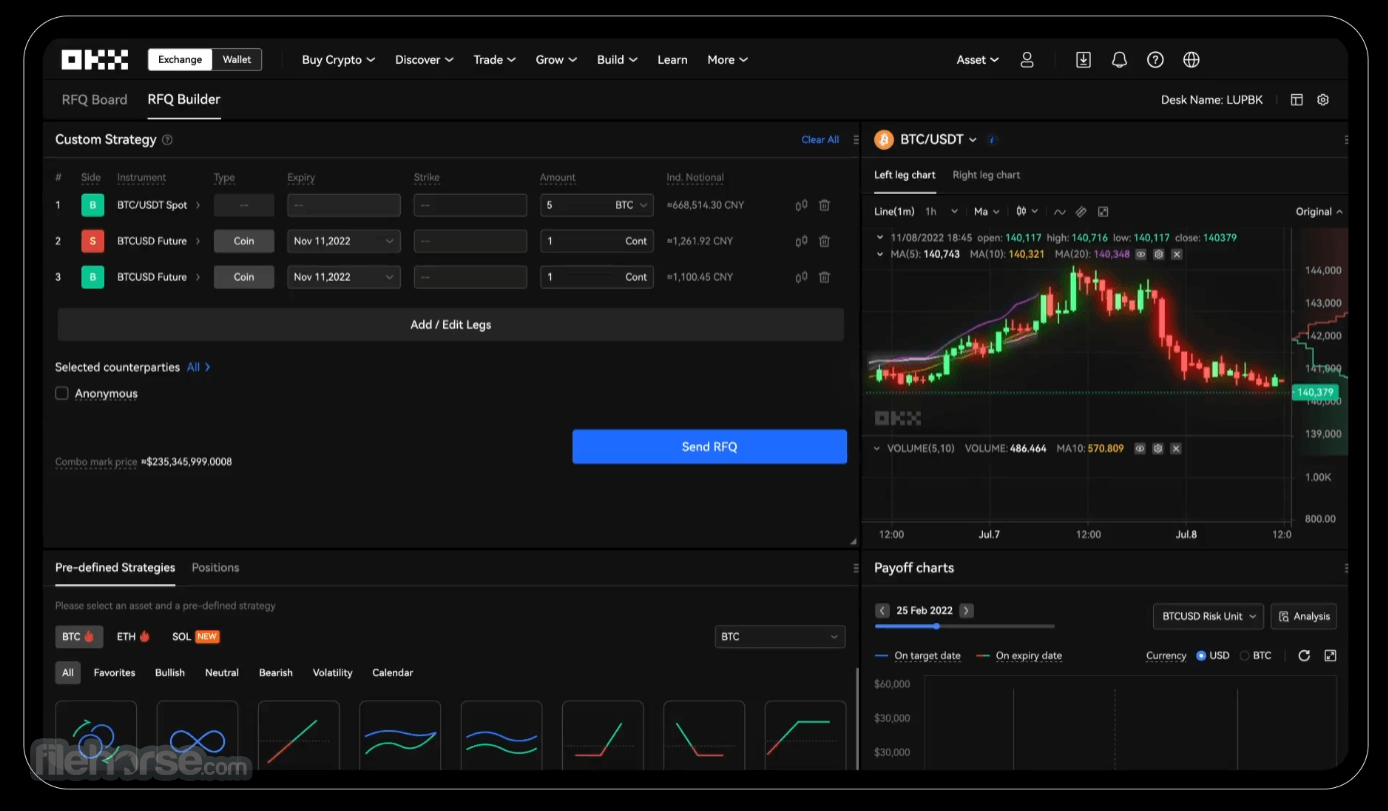
Task: Select the chart drawing ruler tool
Action: (x=1081, y=212)
